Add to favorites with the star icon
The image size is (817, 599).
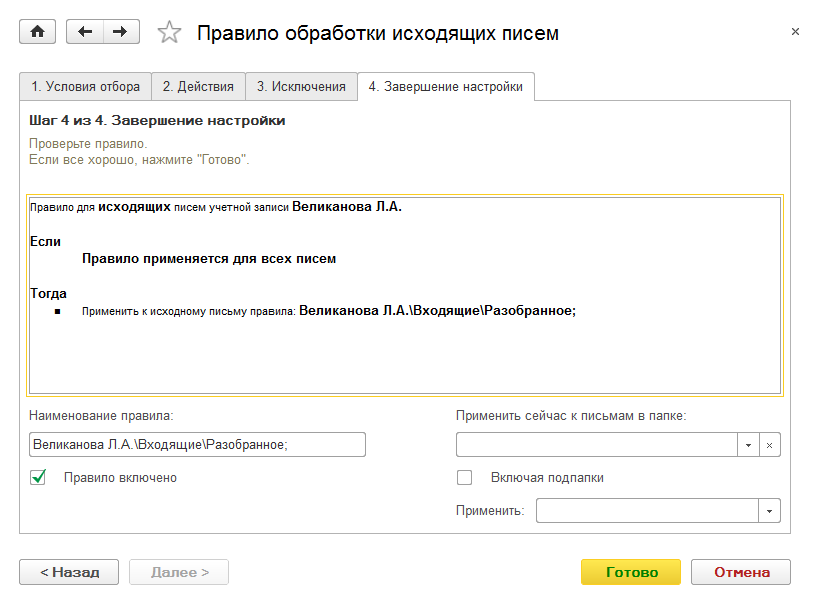pyautogui.click(x=170, y=33)
